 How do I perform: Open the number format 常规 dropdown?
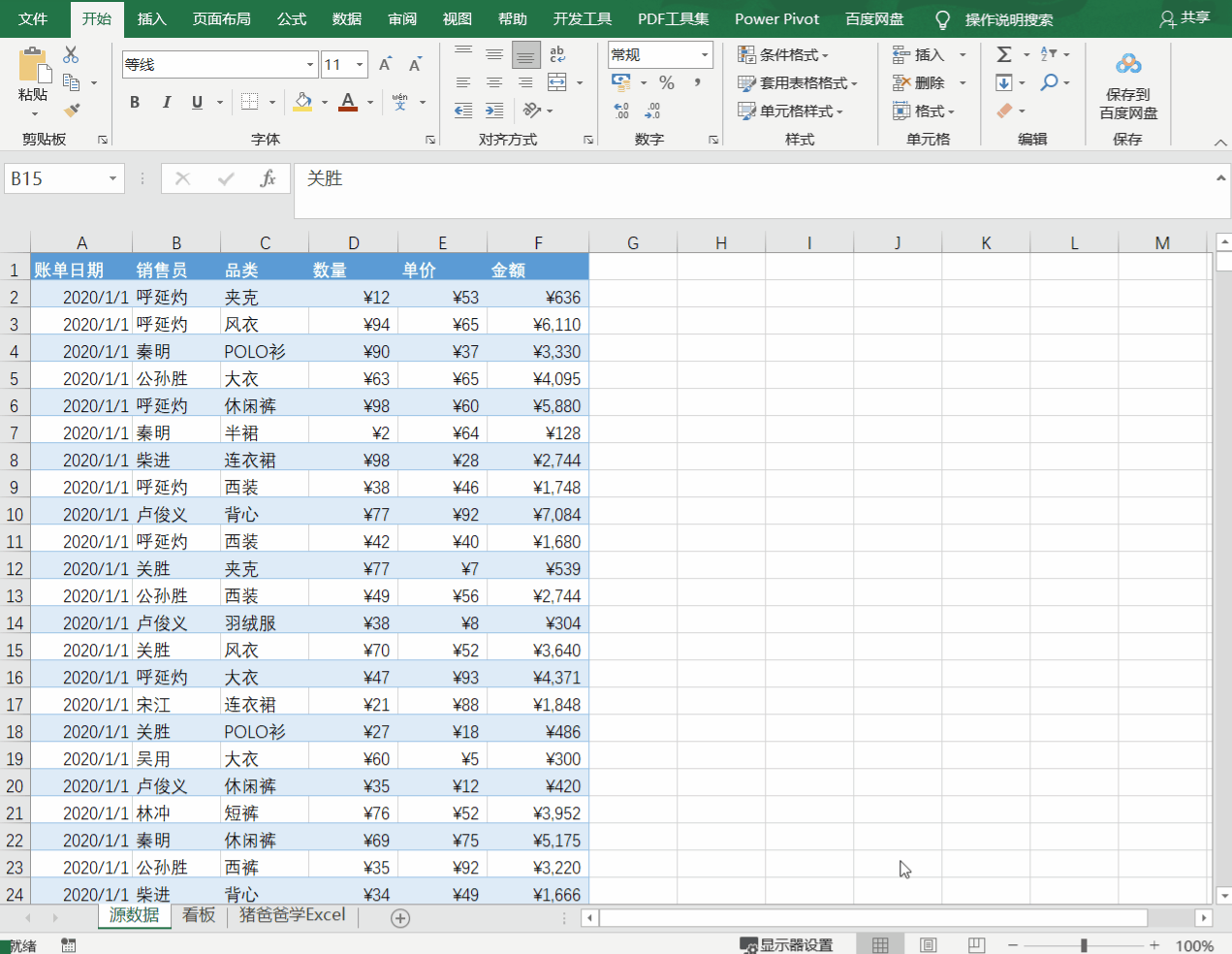coord(705,55)
